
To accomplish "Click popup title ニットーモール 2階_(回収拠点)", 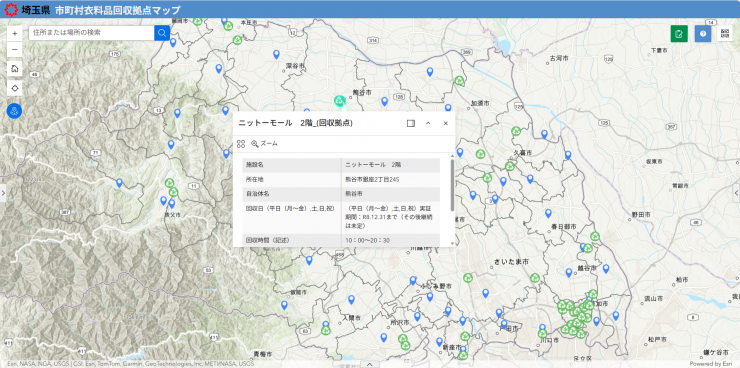I will [x=295, y=123].
